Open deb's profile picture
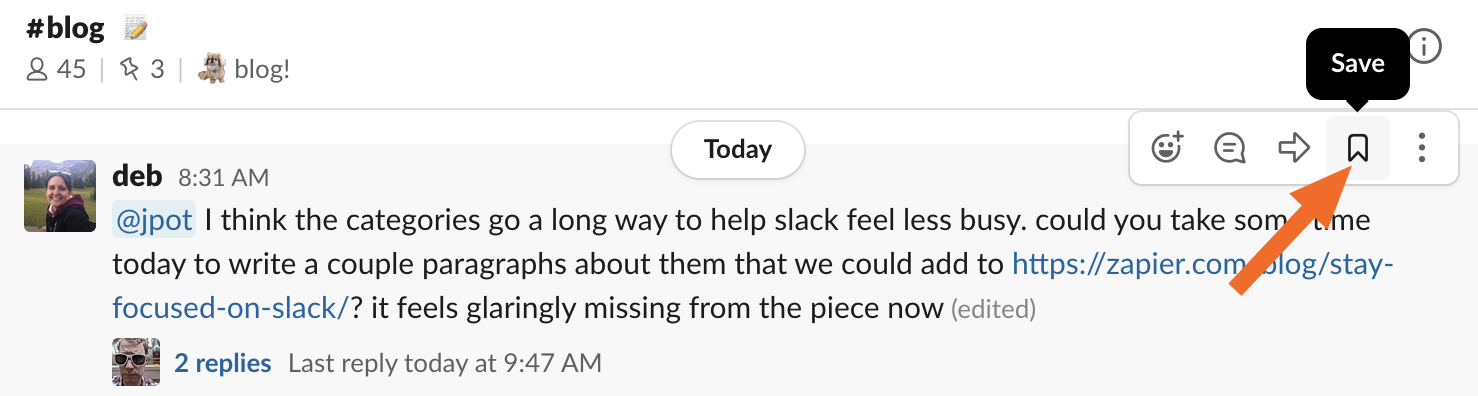Viewport: 1478px width, 396px height. pyautogui.click(x=60, y=196)
